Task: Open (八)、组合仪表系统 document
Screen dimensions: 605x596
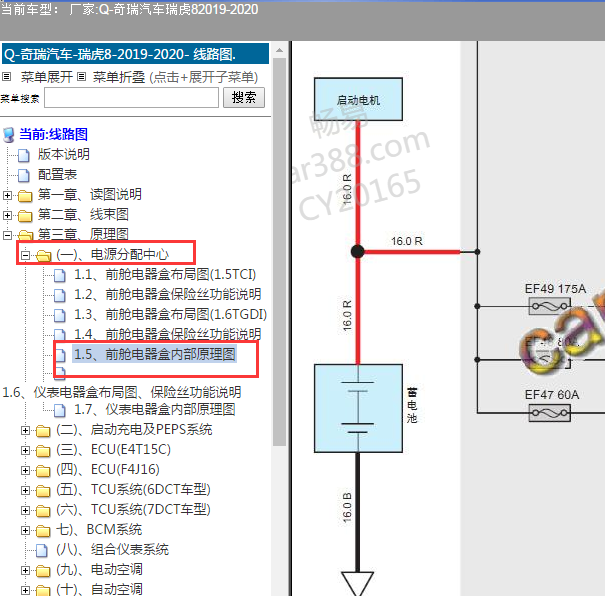Action: (x=112, y=549)
